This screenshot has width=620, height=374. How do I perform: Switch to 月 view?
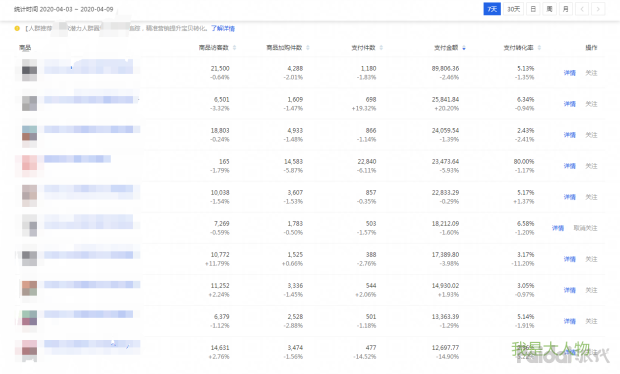(566, 9)
